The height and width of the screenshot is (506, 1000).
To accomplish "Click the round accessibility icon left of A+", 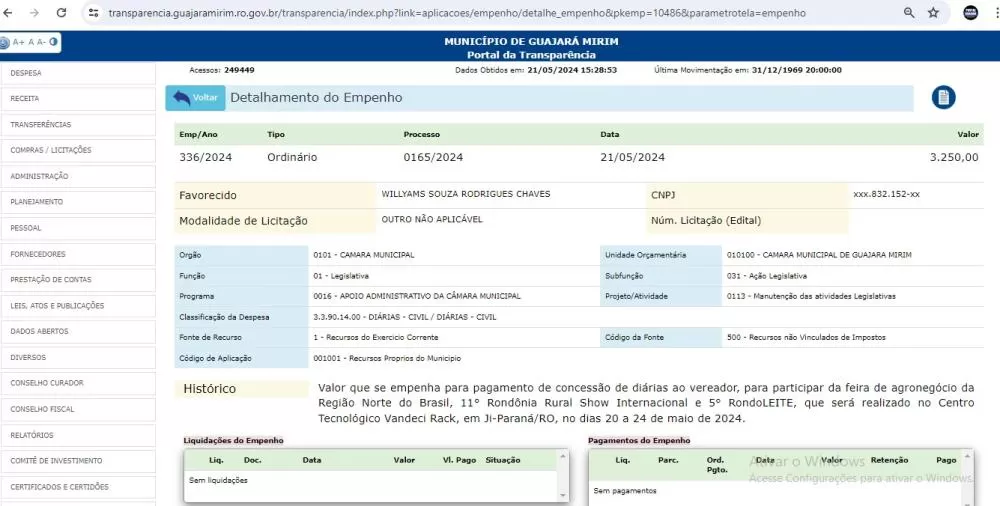I will pyautogui.click(x=4, y=42).
